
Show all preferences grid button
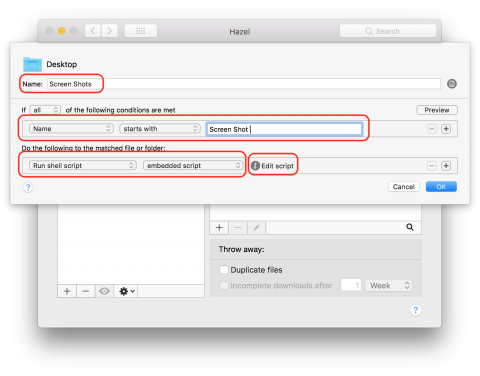141,31
